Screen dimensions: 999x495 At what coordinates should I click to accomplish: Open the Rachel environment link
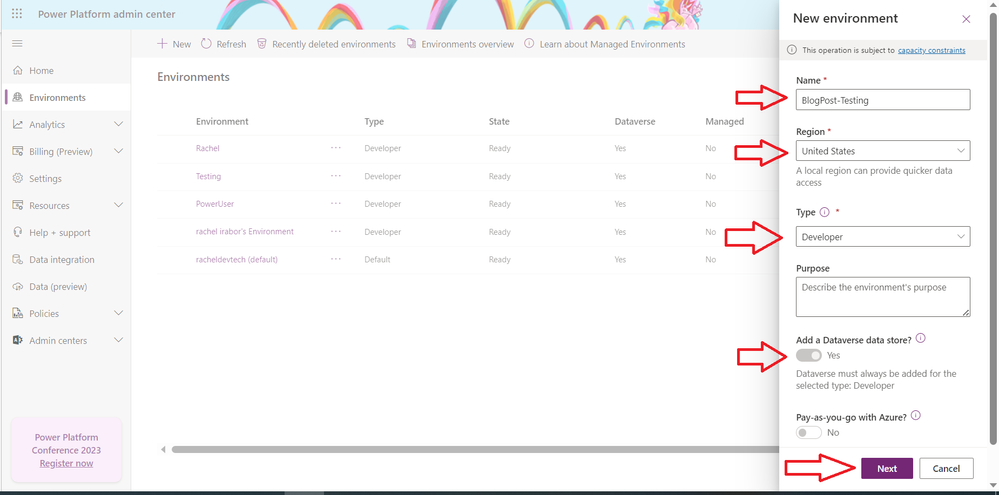pyautogui.click(x=208, y=148)
